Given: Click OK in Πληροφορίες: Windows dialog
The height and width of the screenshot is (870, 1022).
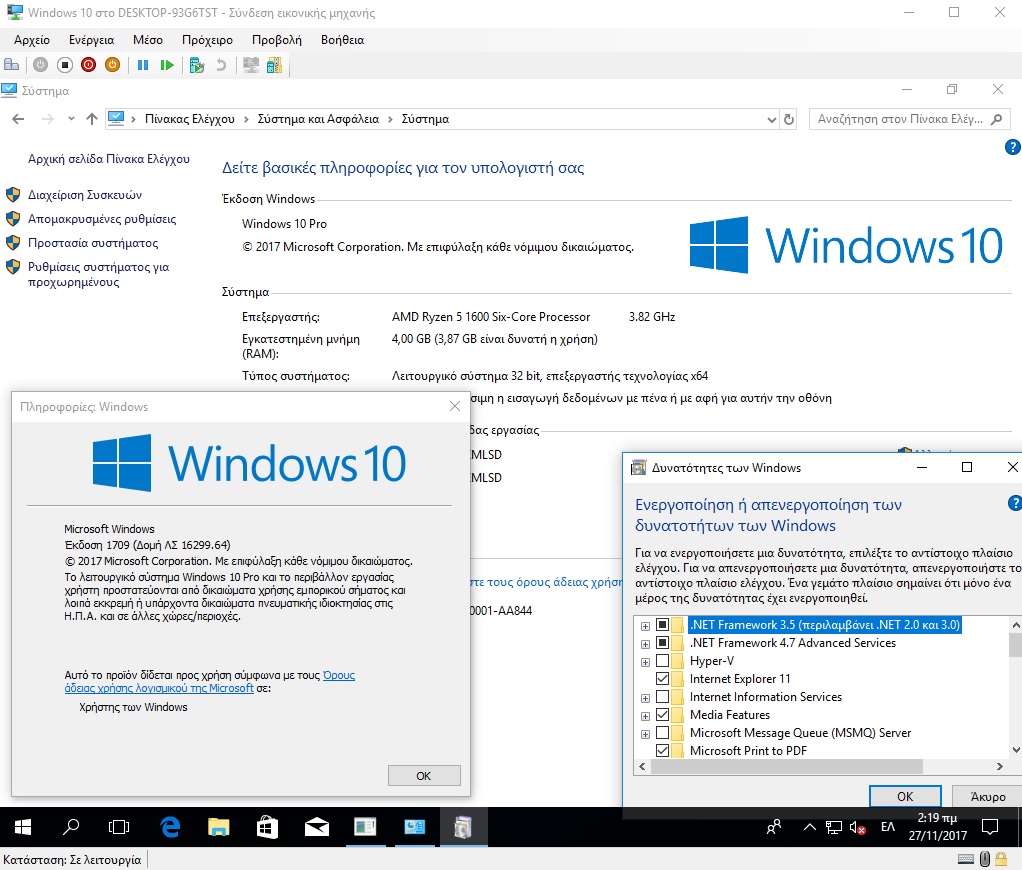Looking at the screenshot, I should (424, 776).
